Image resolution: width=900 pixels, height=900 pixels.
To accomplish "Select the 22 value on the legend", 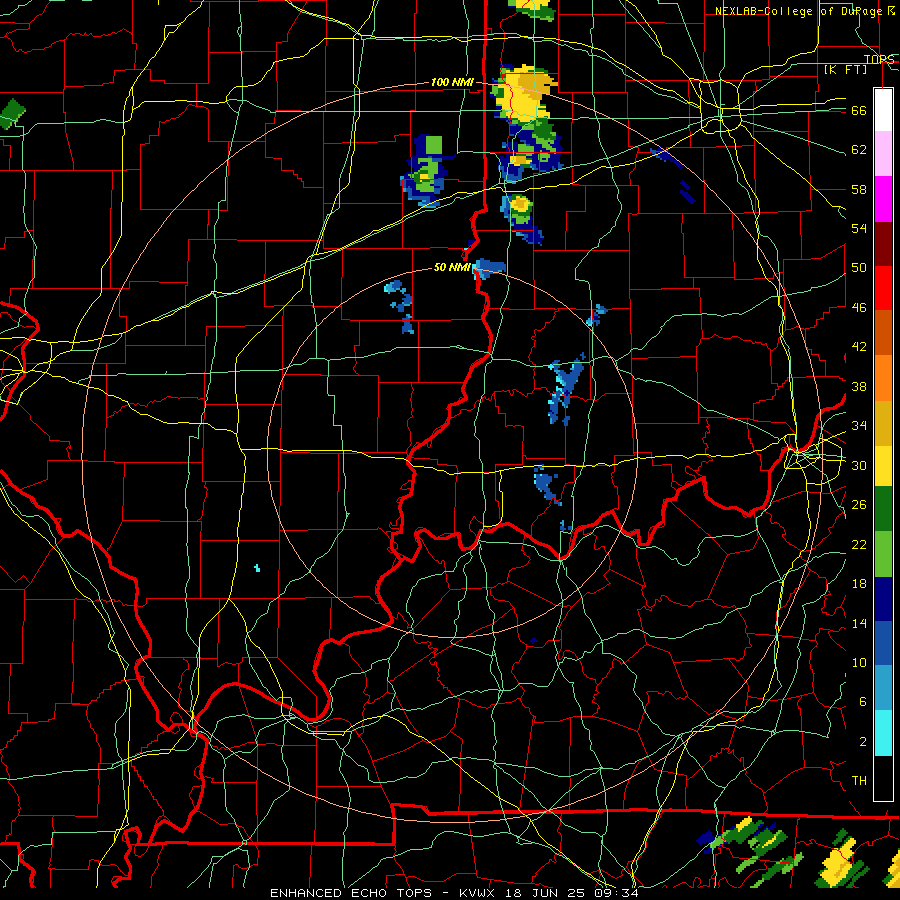I will (x=859, y=544).
